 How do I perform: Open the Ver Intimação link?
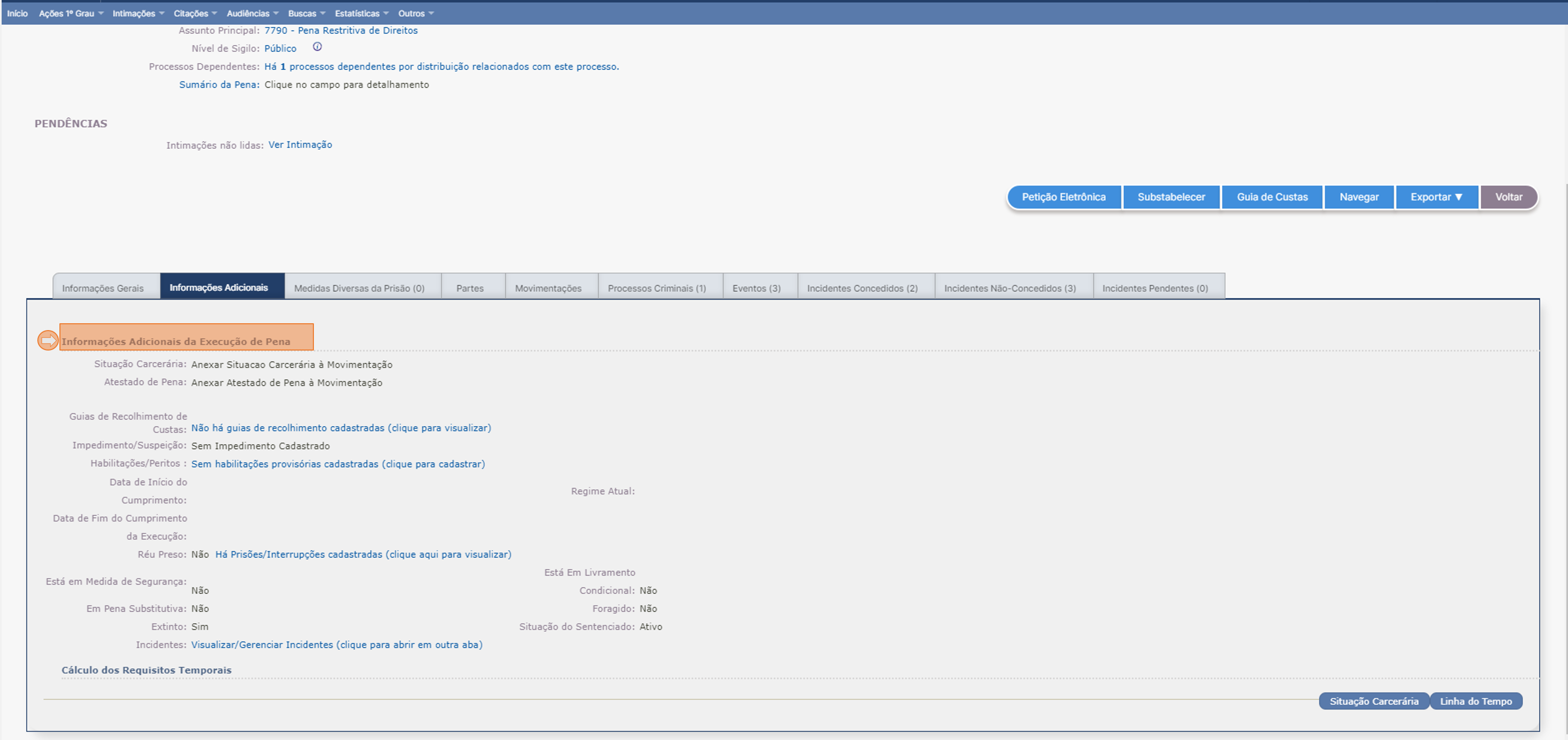pyautogui.click(x=300, y=145)
